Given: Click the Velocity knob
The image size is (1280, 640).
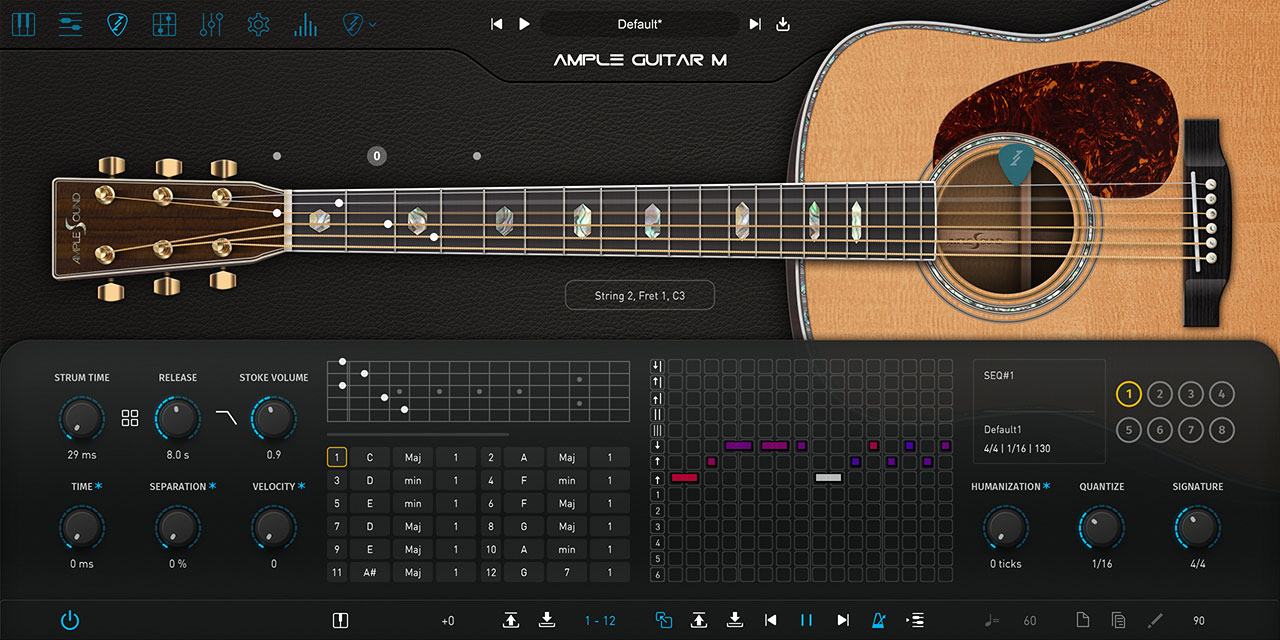Looking at the screenshot, I should (x=273, y=527).
